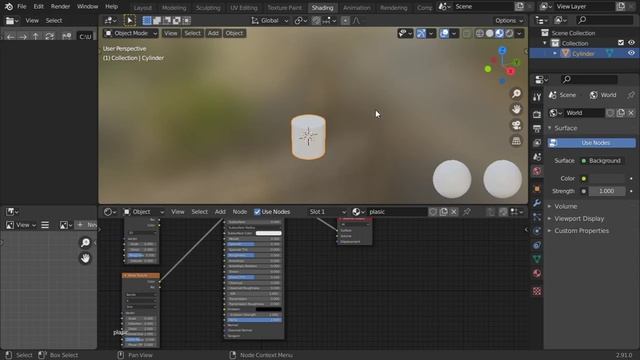The width and height of the screenshot is (640, 360).
Task: Open the Physics properties tab icon
Action: 537,231
